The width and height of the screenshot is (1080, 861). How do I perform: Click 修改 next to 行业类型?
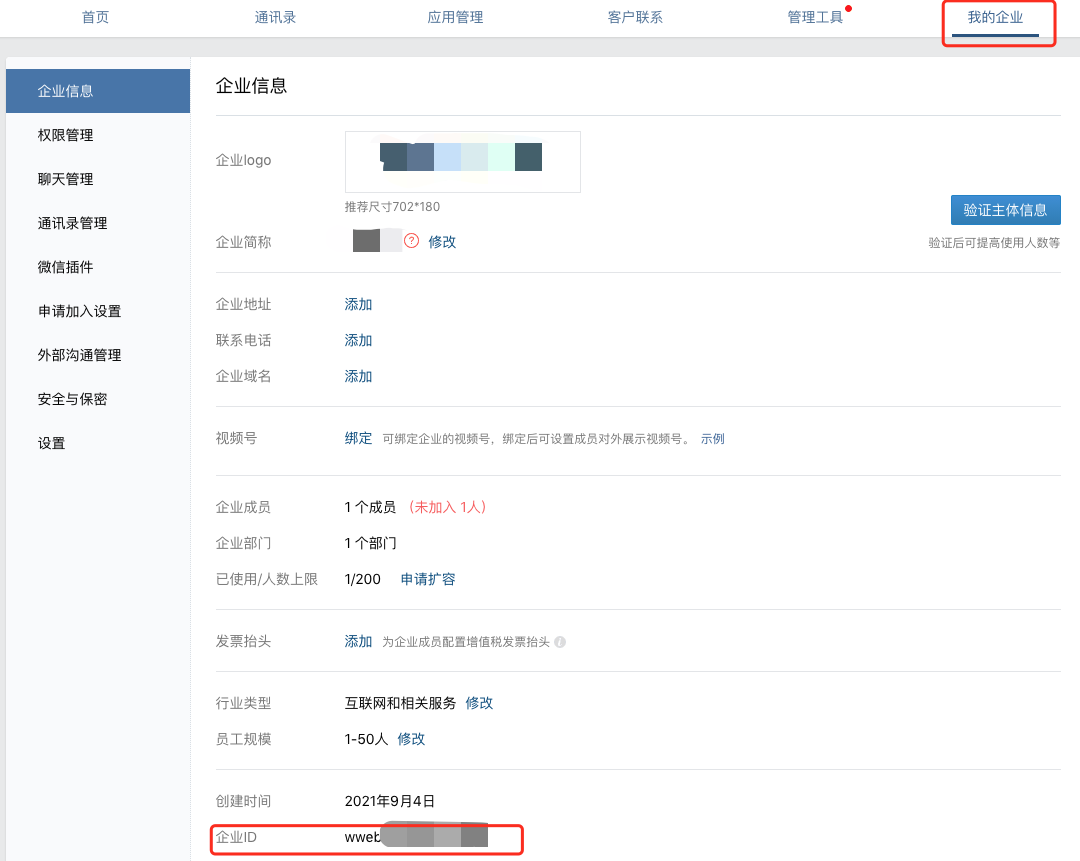[479, 703]
